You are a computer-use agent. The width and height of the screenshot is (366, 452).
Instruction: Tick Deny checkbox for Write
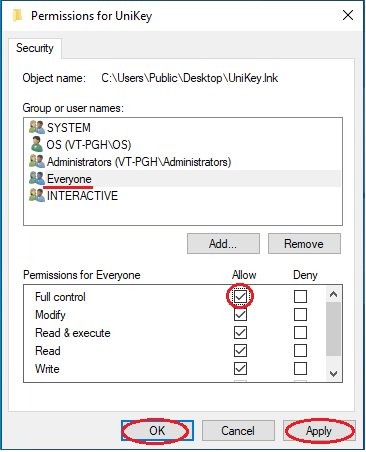(x=300, y=368)
